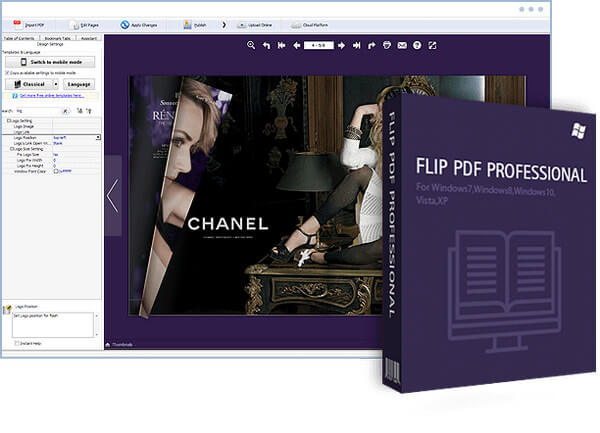Screen dimensions: 600x433
Task: Click the page number input box
Action: [x=318, y=46]
